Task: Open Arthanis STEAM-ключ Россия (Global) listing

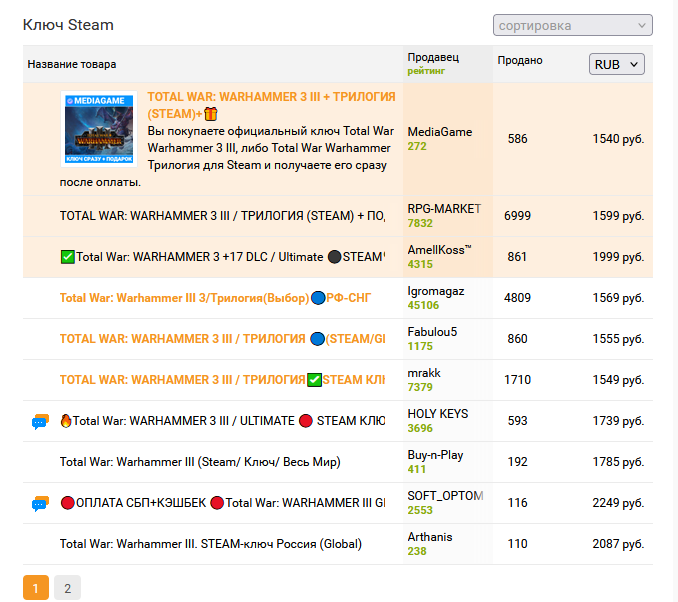Action: point(211,544)
